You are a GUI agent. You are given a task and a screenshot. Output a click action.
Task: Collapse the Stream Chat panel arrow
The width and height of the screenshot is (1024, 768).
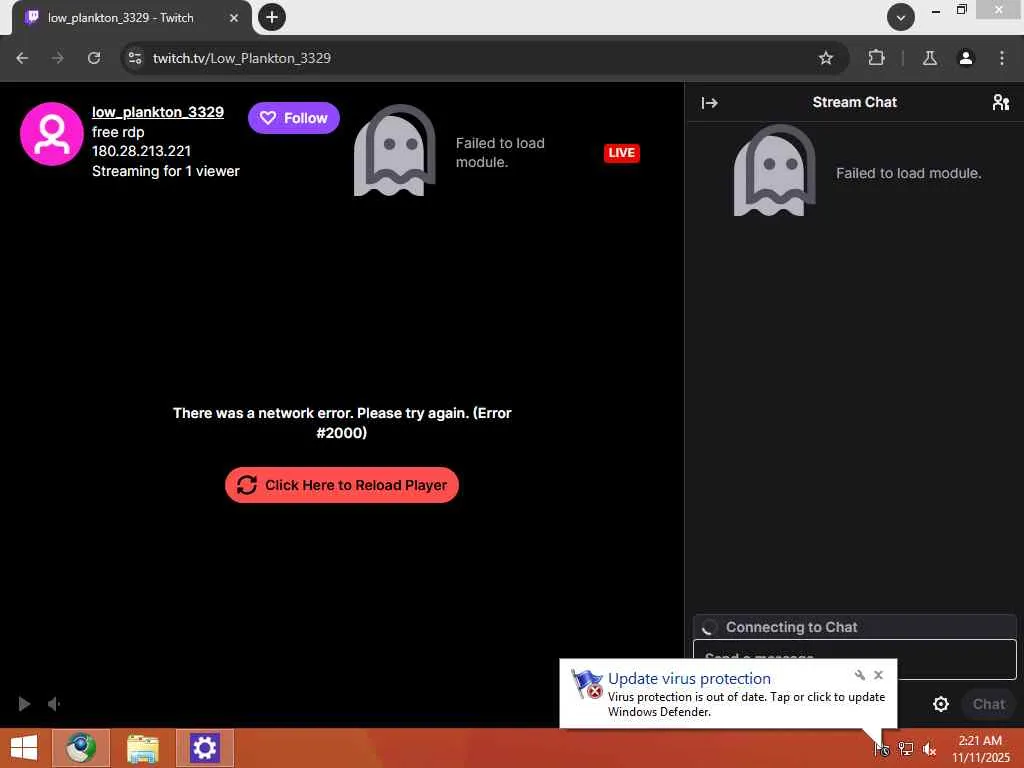click(710, 103)
